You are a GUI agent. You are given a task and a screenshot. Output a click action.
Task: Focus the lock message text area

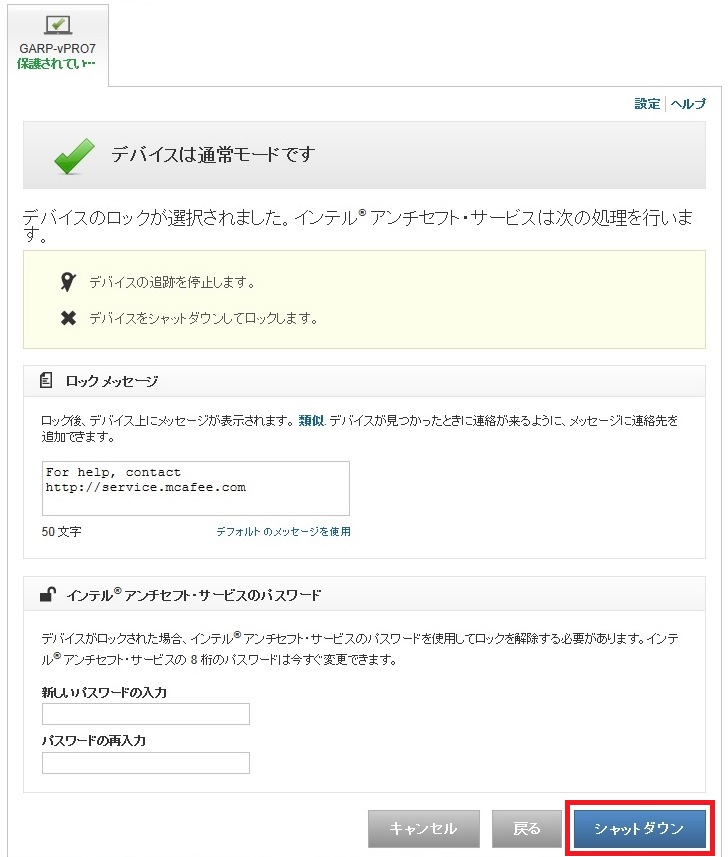pos(196,488)
